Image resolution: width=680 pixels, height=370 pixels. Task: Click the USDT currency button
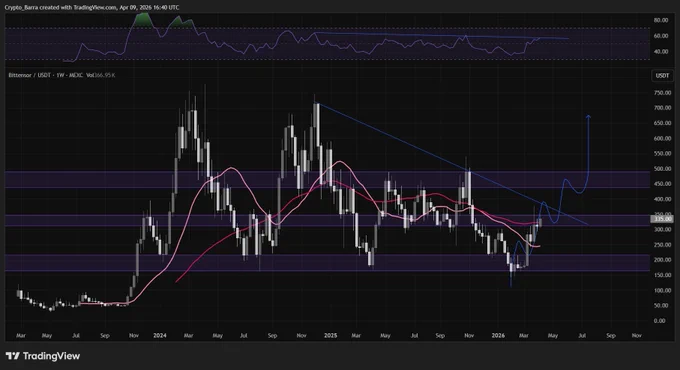[x=662, y=75]
